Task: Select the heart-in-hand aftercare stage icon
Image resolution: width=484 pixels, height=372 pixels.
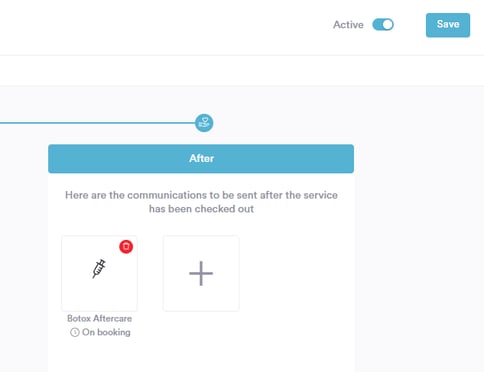Action: pyautogui.click(x=204, y=123)
